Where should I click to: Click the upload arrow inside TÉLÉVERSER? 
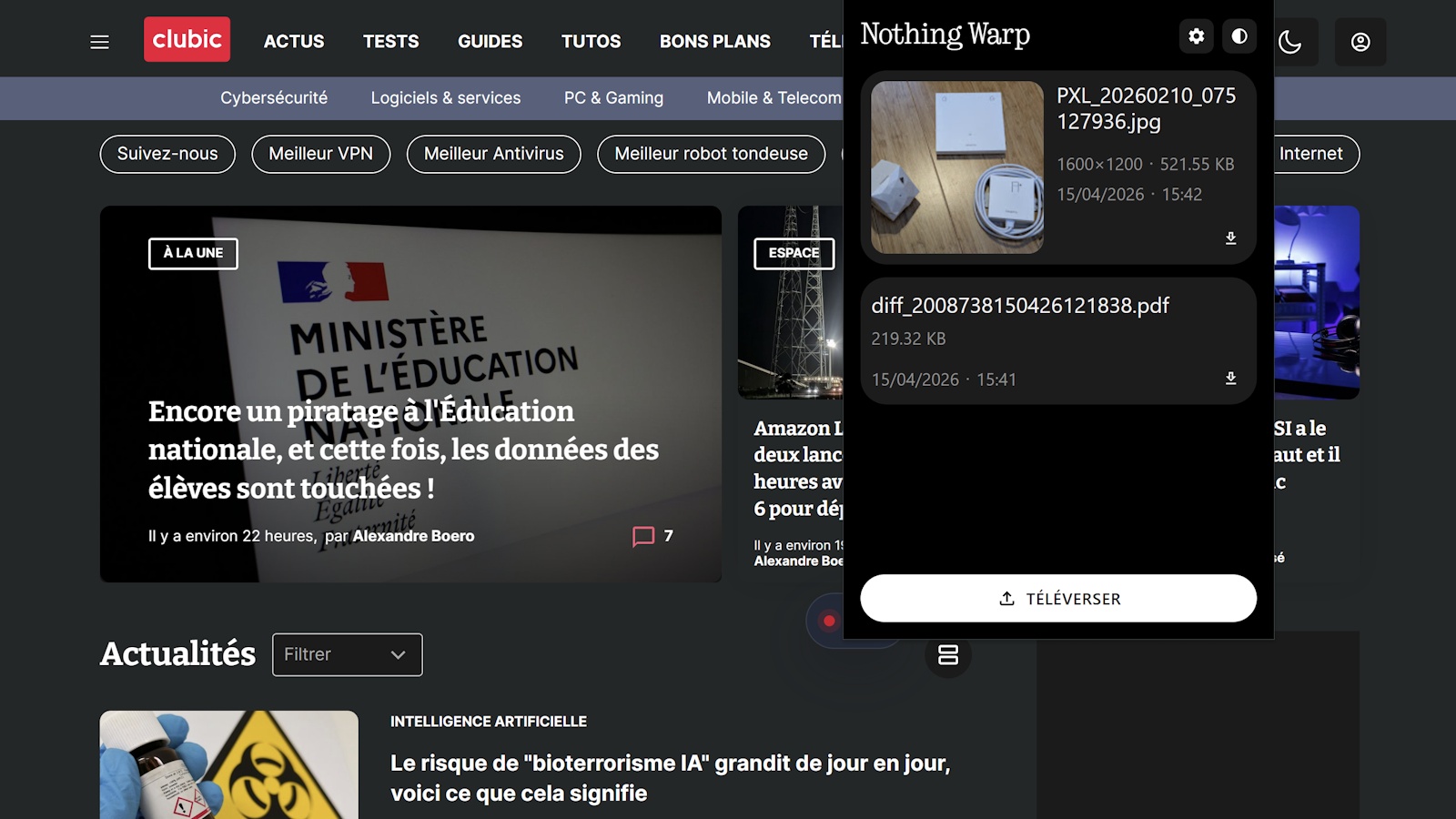coord(1006,599)
